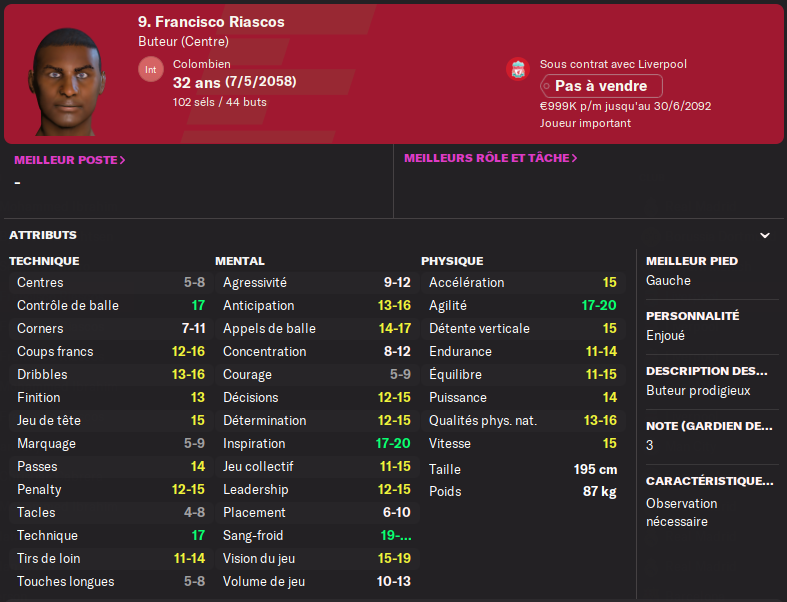Click the Sous contrat avec Liverpool text
The height and width of the screenshot is (602, 787).
pos(613,64)
